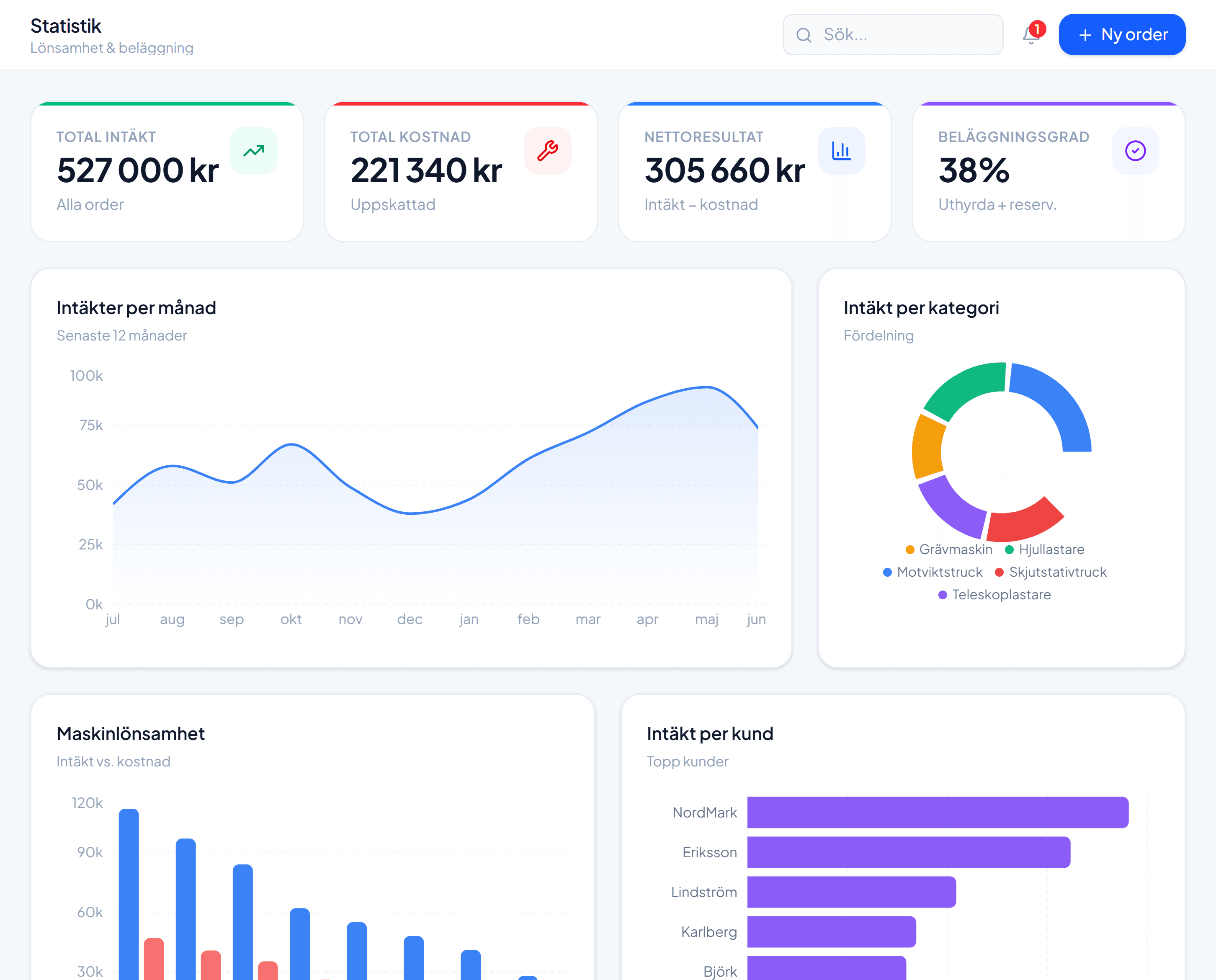Click the Senaste 12 månader subtitle
This screenshot has width=1216, height=980.
pyautogui.click(x=121, y=335)
